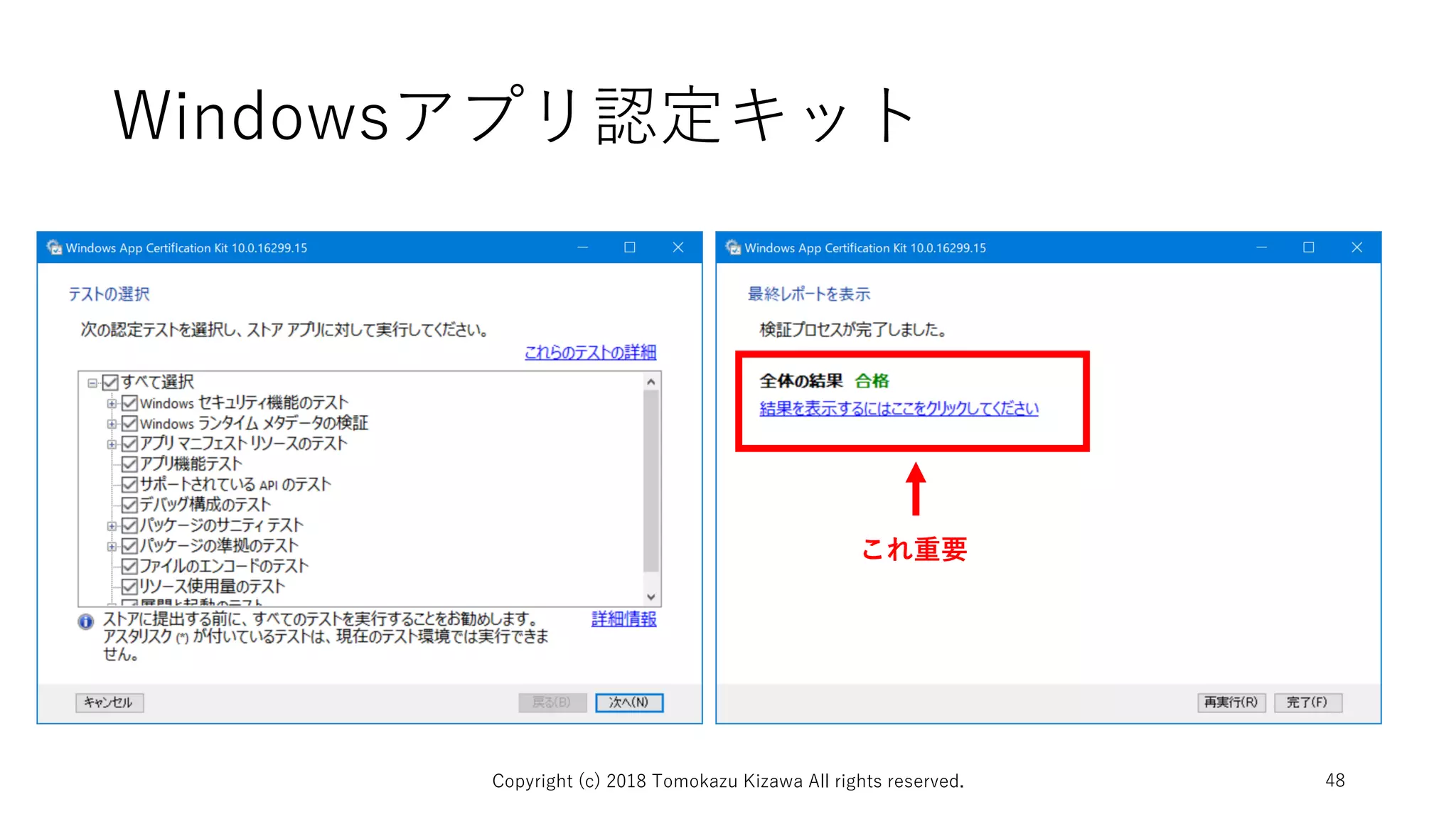Click test list scrollbar down arrow
Screen dimensions: 1456x819
click(651, 597)
